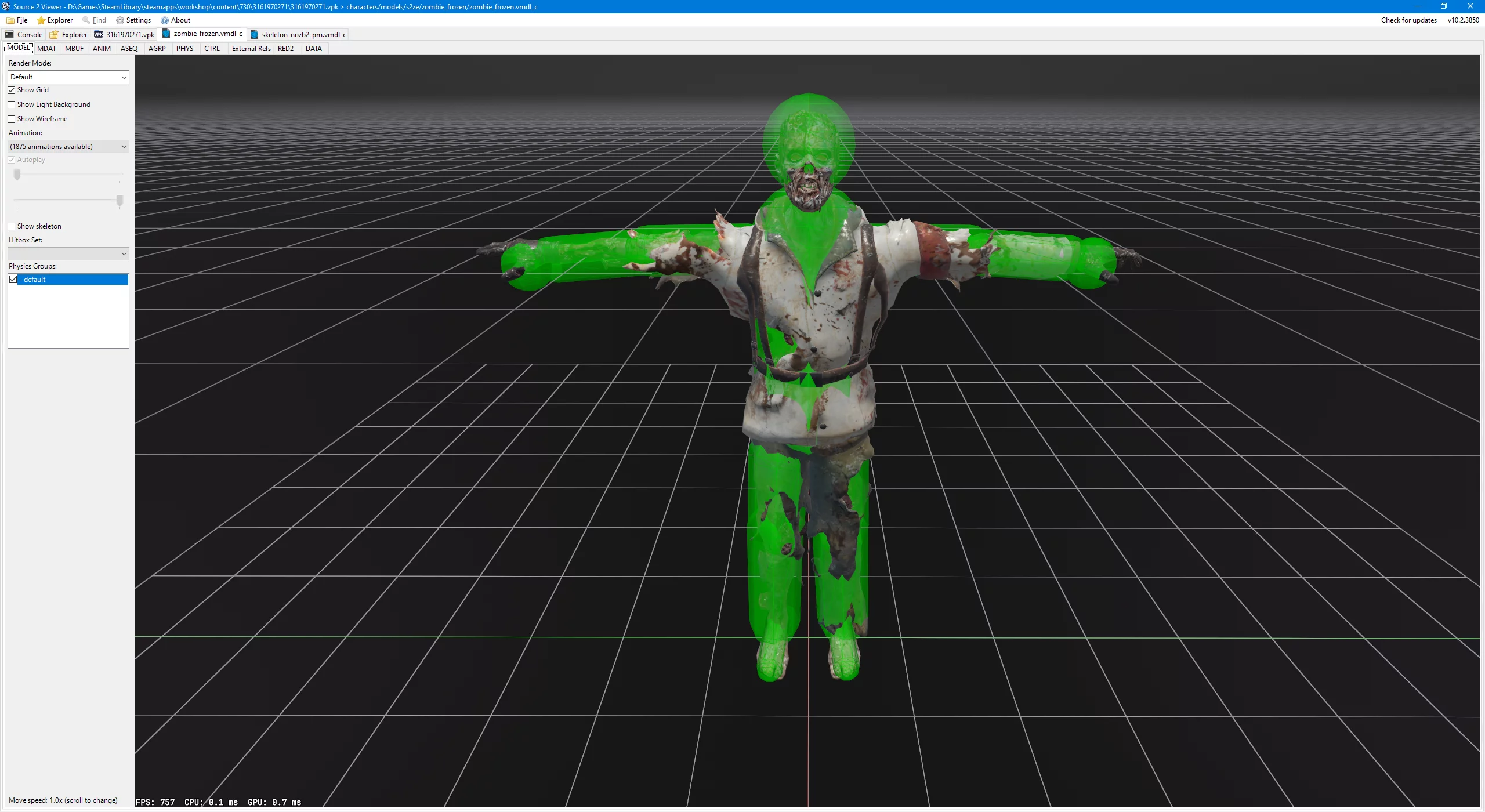Restore down the viewer window
The image size is (1485, 812).
[x=1444, y=6]
